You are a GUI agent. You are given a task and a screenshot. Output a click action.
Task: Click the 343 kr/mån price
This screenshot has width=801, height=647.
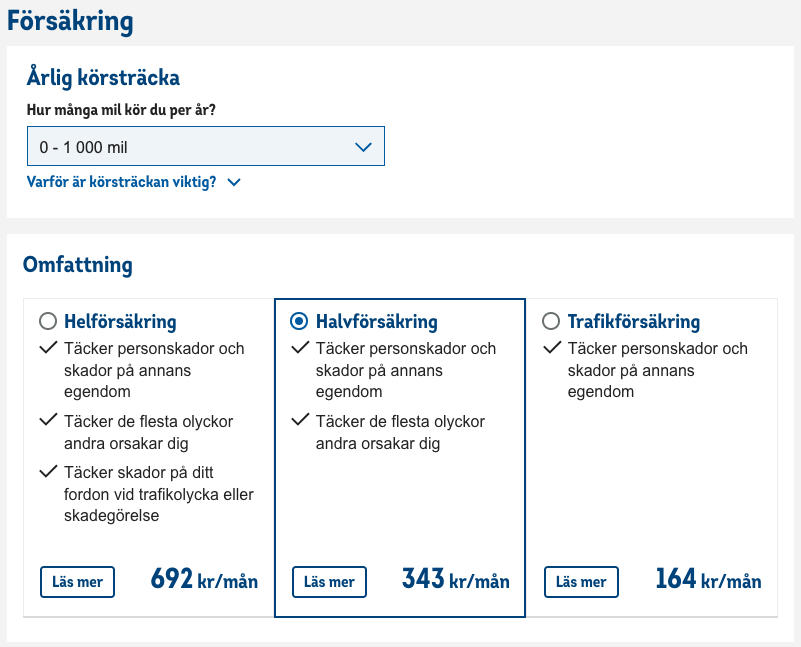pyautogui.click(x=455, y=580)
